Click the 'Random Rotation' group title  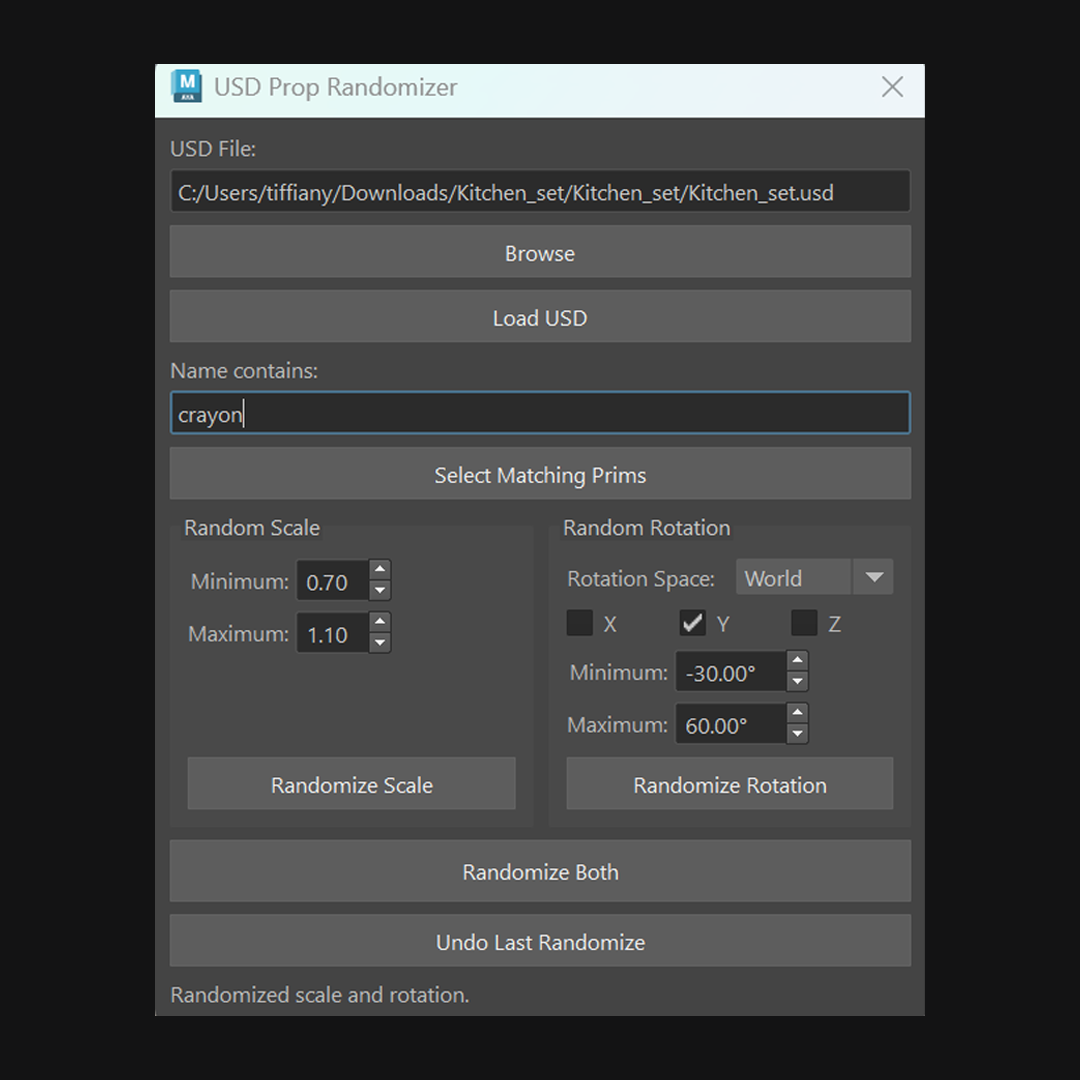point(647,528)
